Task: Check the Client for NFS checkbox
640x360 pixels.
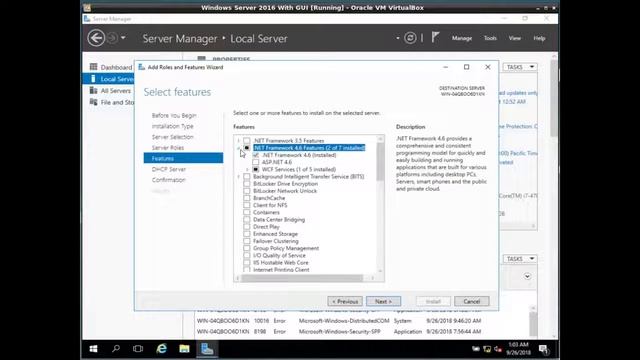Action: (x=247, y=205)
